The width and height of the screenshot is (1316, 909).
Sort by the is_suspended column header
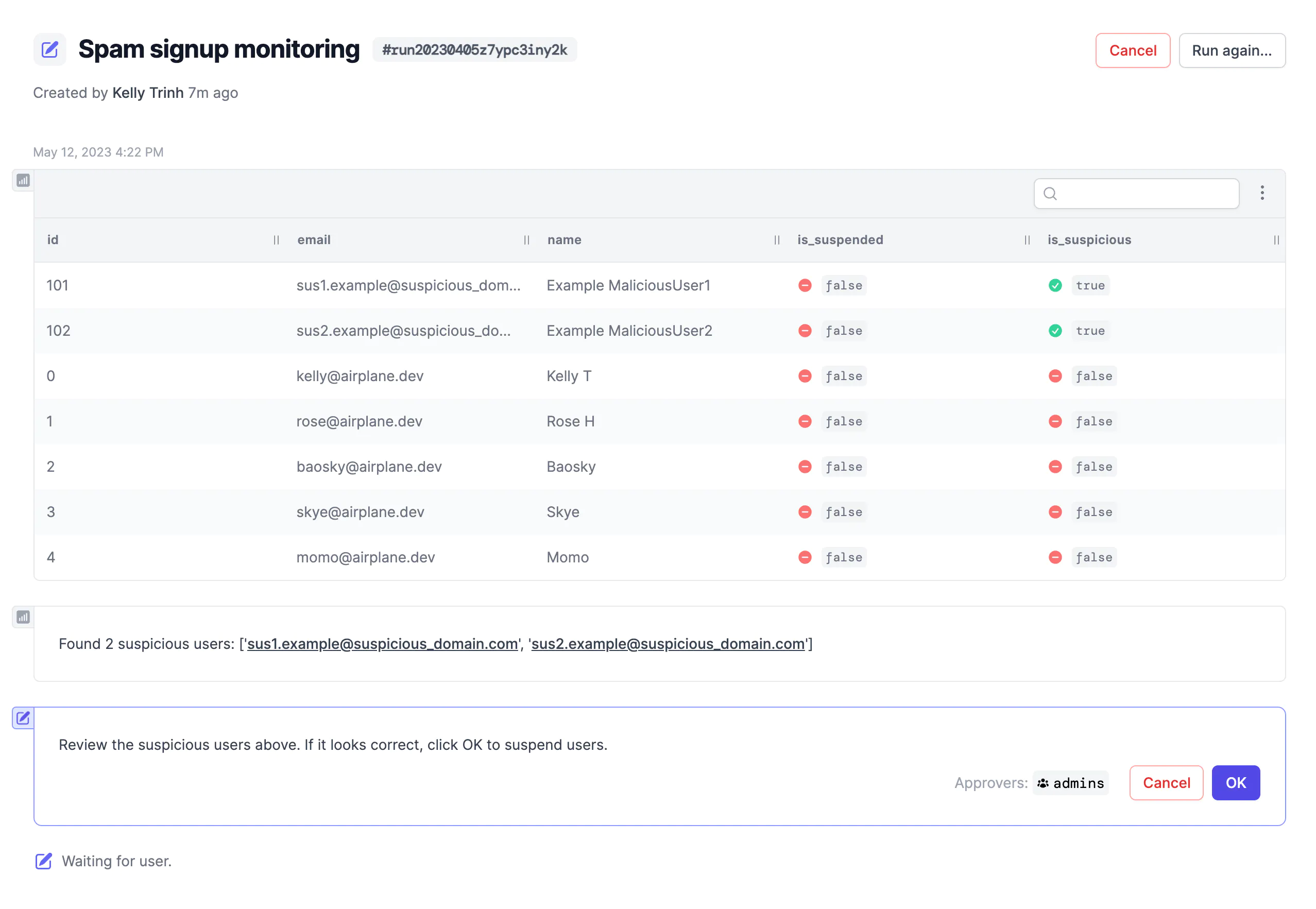point(840,240)
